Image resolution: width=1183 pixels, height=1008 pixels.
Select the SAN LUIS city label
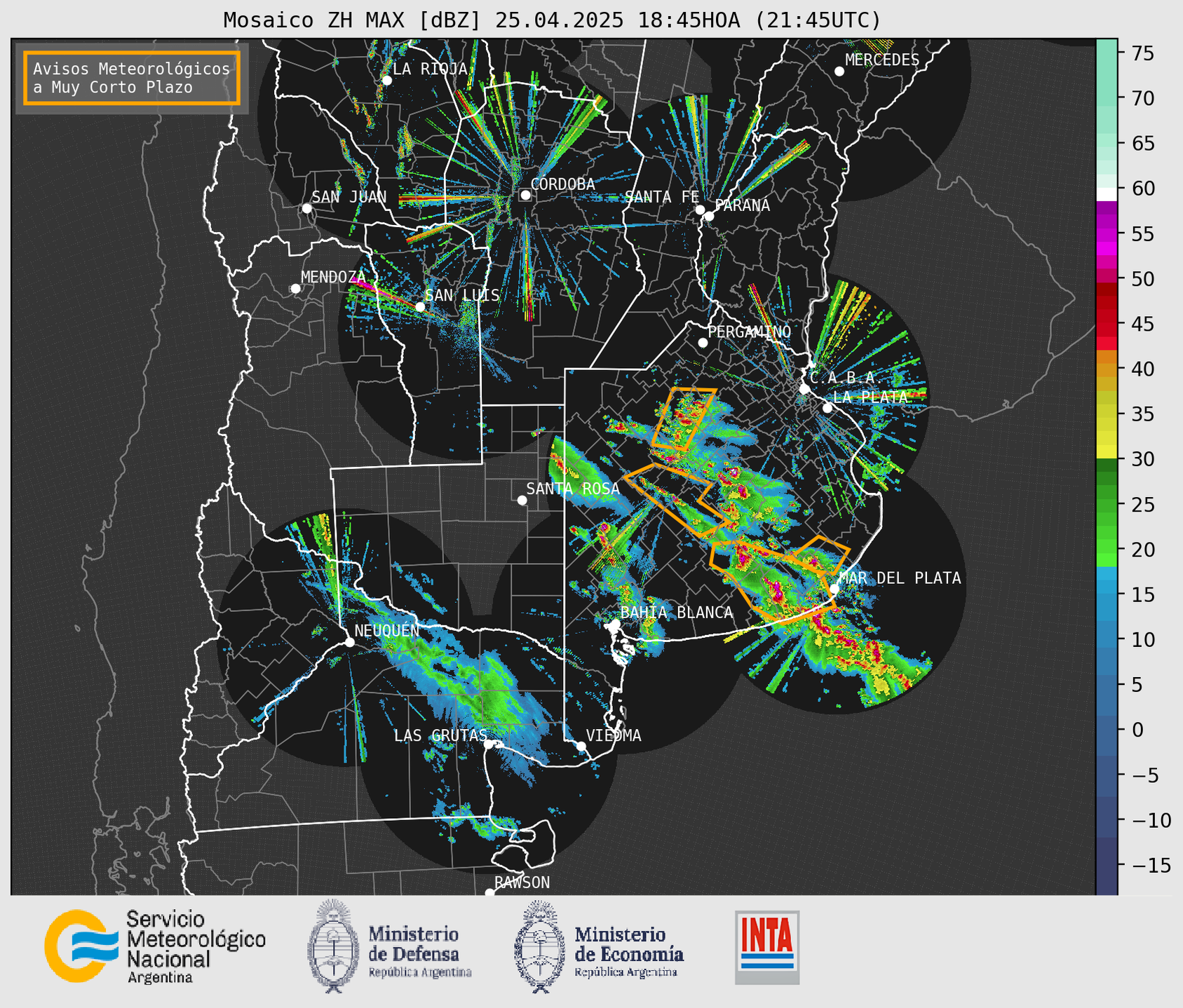[462, 295]
